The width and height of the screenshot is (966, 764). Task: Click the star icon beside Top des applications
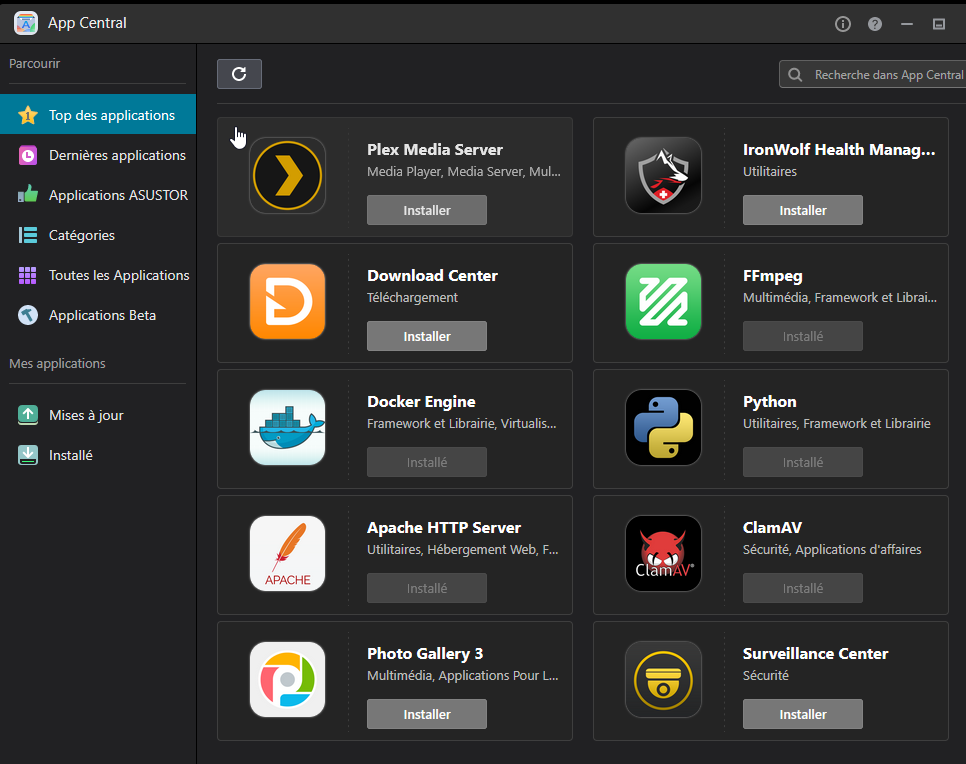click(x=28, y=115)
